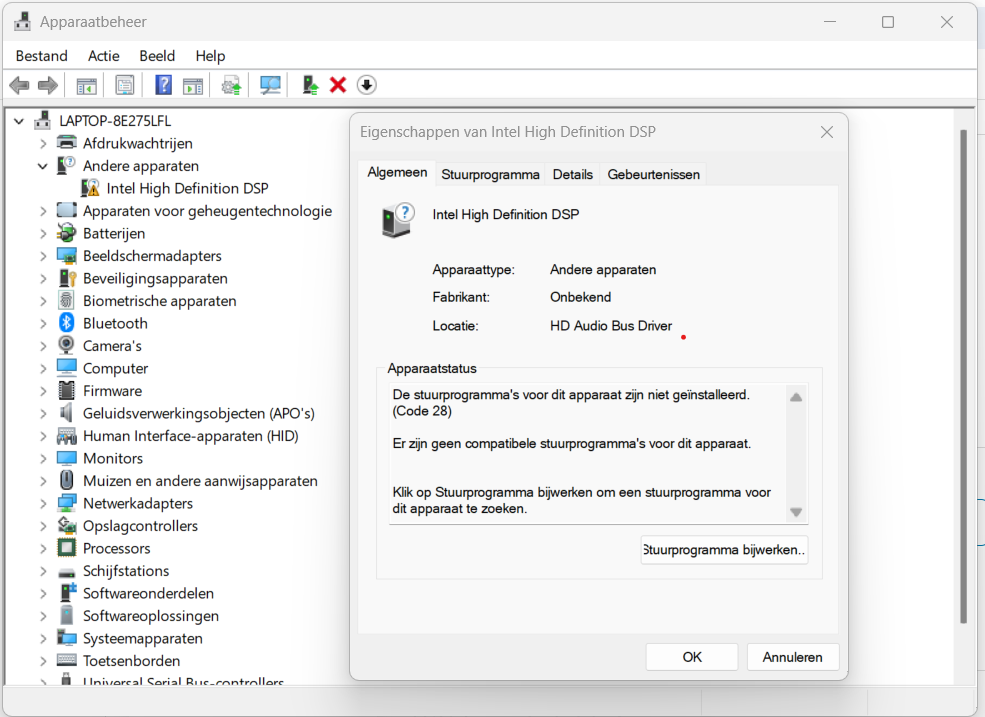Screen dimensions: 985x717
Task: Select Intel High Definition DSP in tree
Action: (x=187, y=188)
